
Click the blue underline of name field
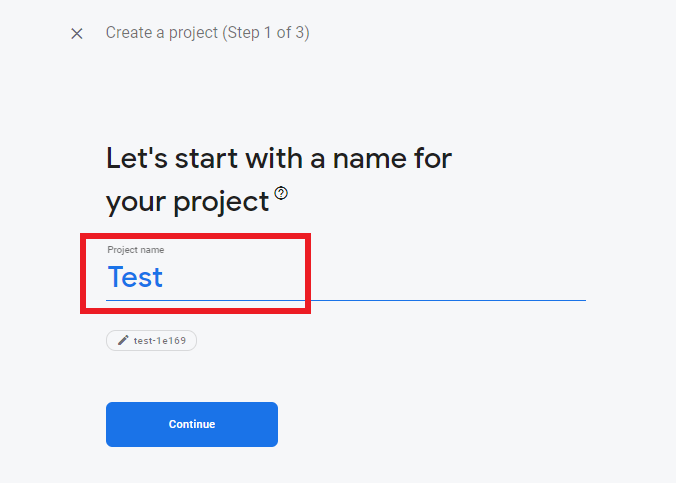pyautogui.click(x=346, y=300)
